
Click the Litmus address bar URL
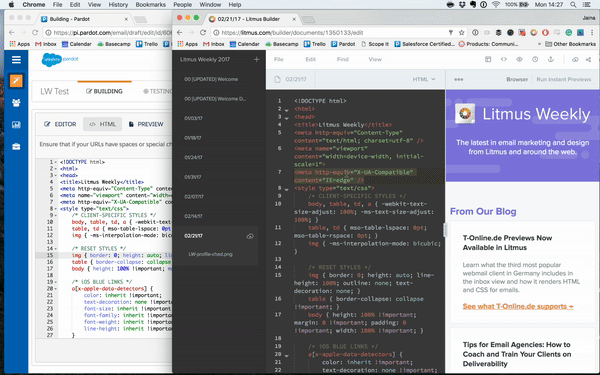(292, 33)
